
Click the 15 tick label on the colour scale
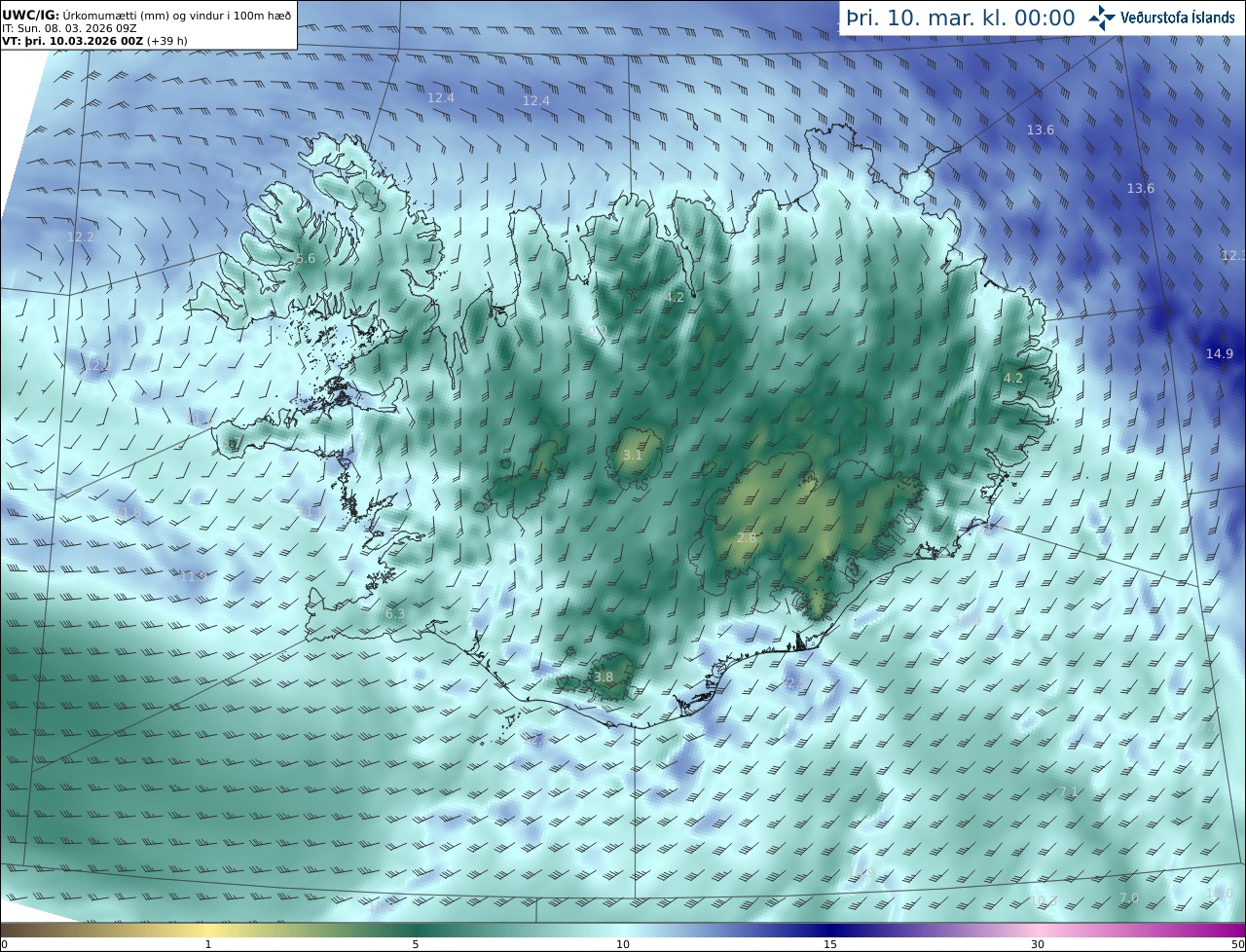pos(830,944)
